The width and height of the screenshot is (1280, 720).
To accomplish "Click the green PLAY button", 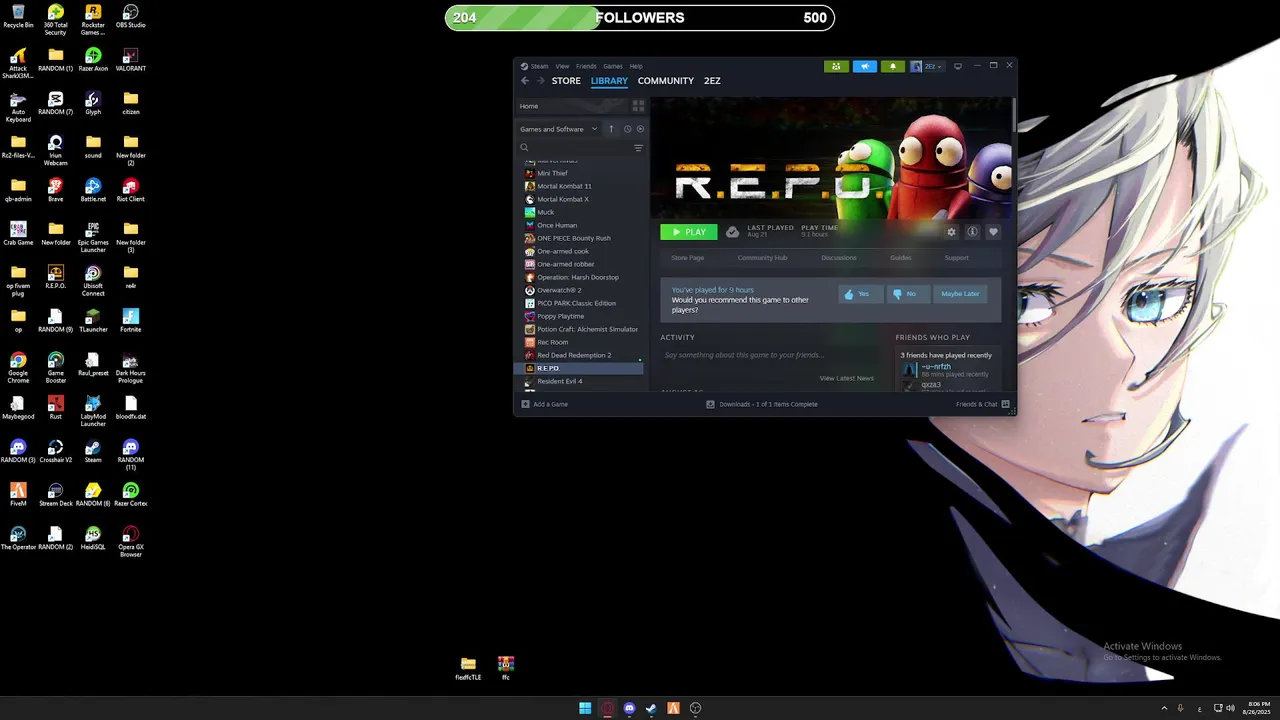I will tap(689, 232).
